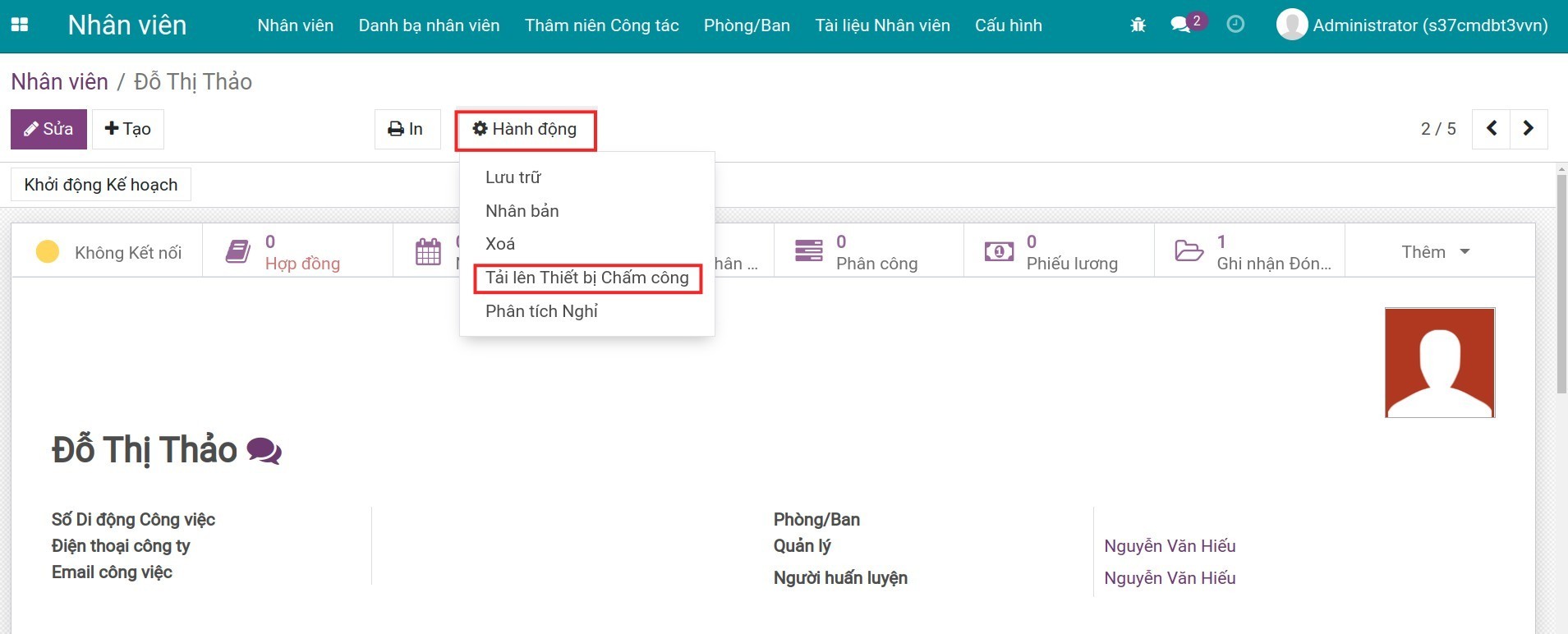The height and width of the screenshot is (634, 1568).
Task: Open the activities clock icon
Action: 1235,25
